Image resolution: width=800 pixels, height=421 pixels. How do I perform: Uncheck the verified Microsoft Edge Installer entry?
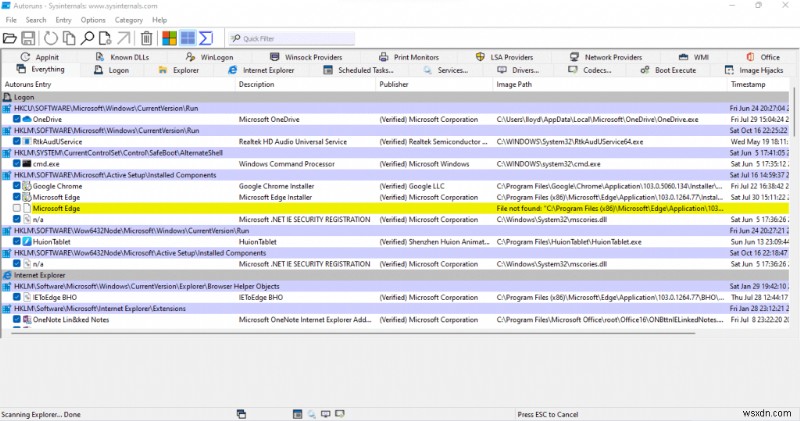(x=17, y=197)
